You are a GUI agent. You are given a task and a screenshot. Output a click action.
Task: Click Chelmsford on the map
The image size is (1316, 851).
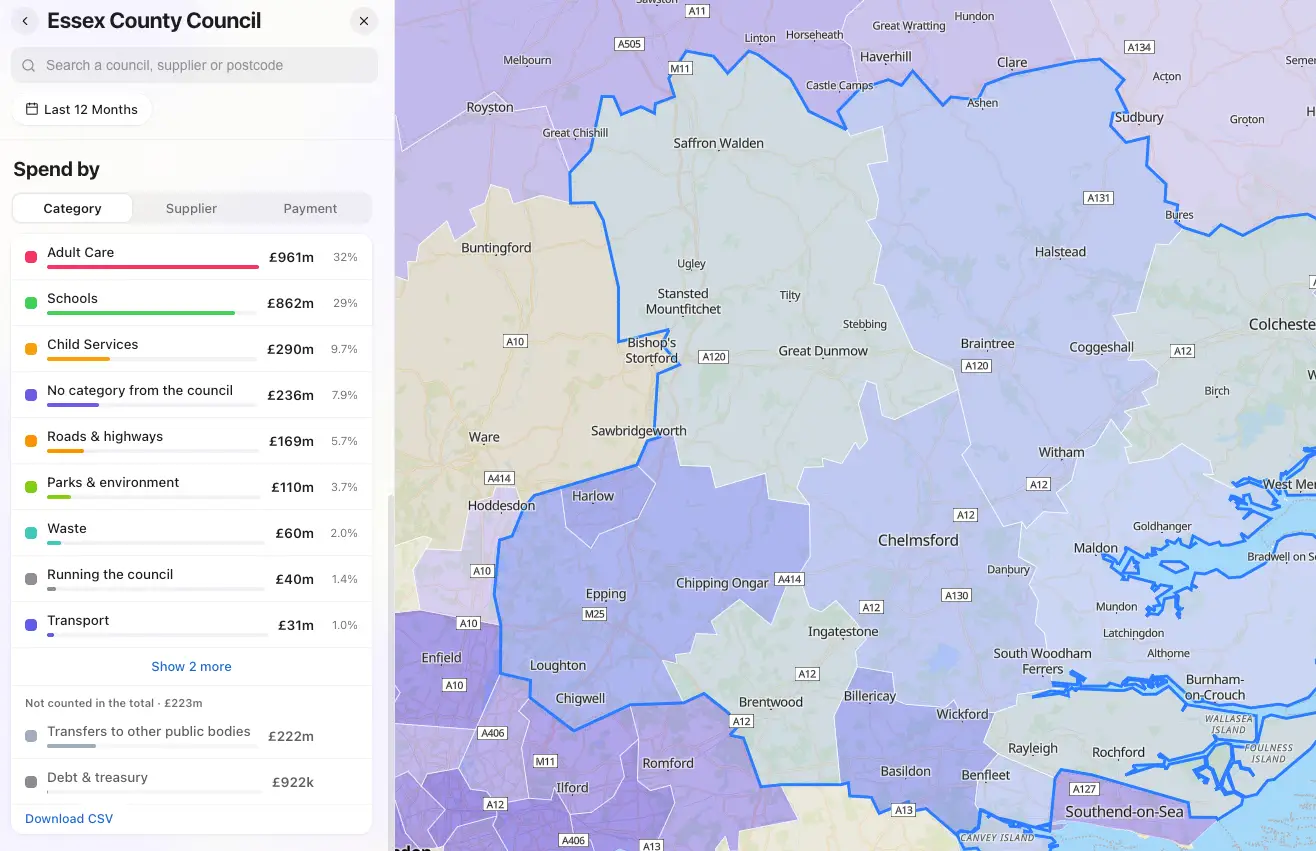918,540
